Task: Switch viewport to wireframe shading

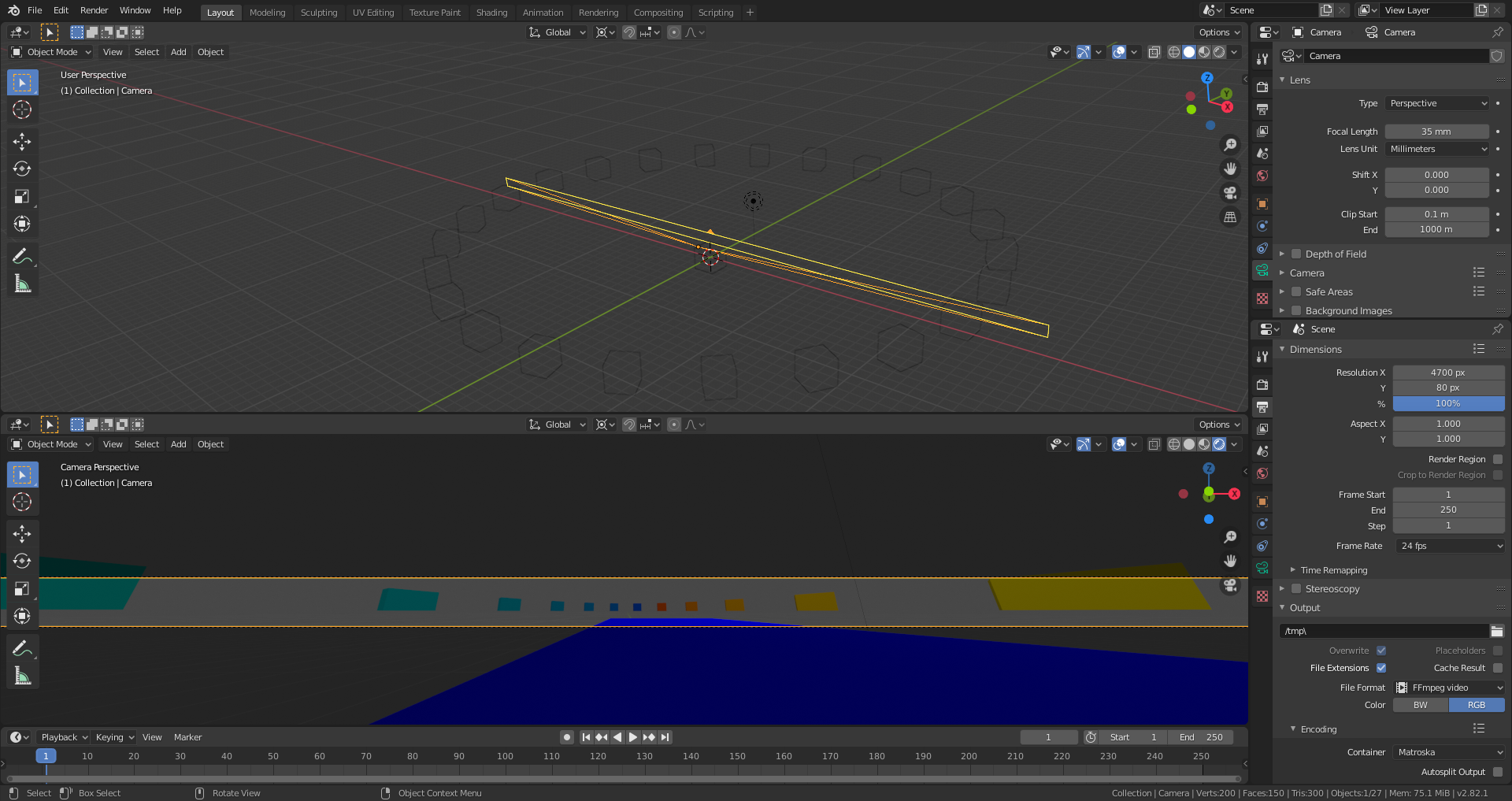Action: pyautogui.click(x=1176, y=52)
